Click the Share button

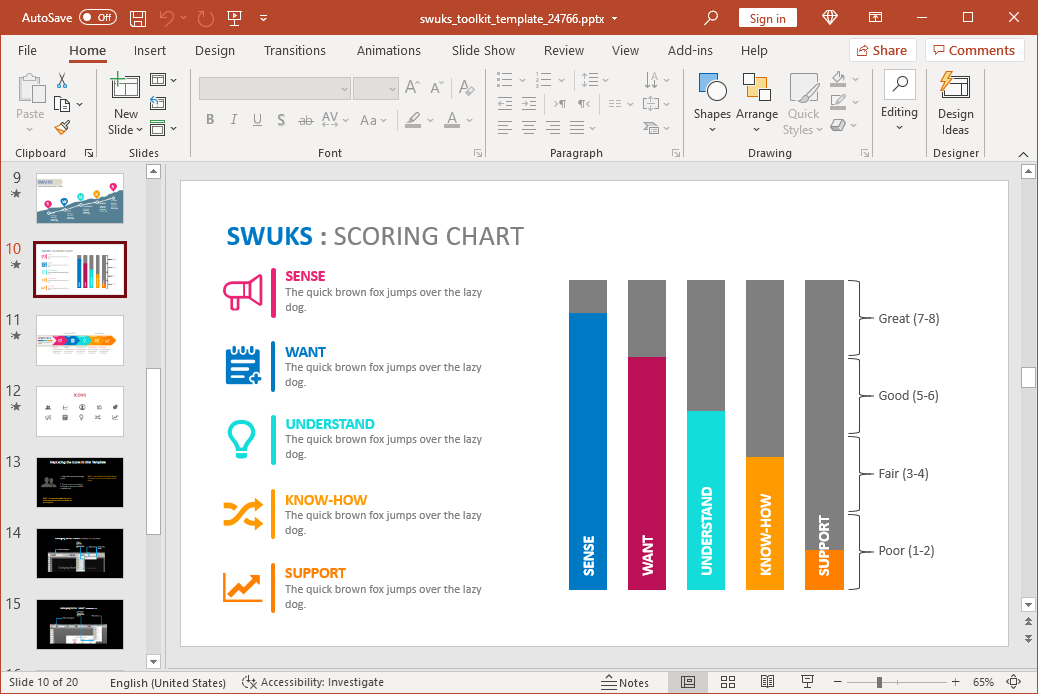click(882, 50)
